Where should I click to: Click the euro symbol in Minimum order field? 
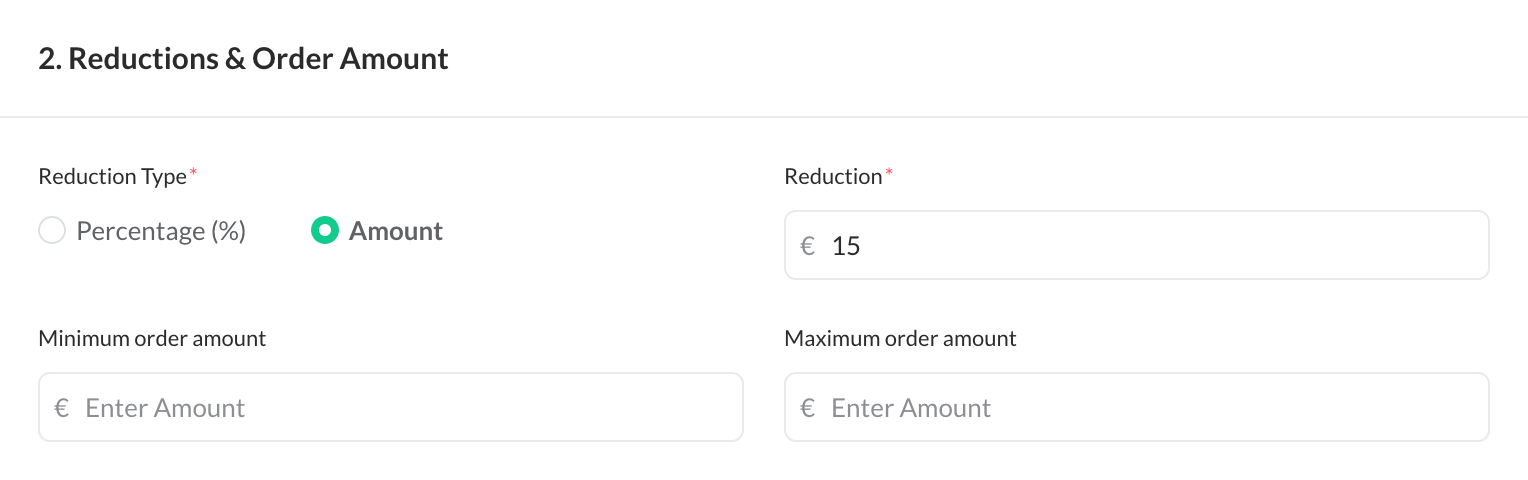point(62,408)
